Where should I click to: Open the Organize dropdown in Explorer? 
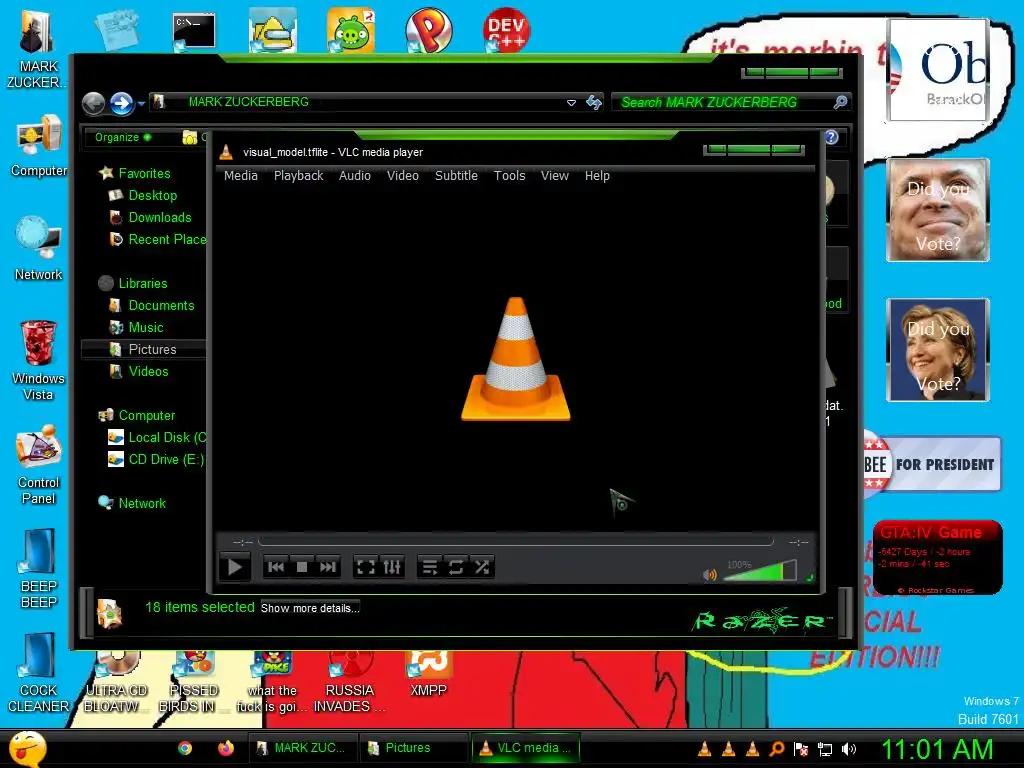point(123,137)
